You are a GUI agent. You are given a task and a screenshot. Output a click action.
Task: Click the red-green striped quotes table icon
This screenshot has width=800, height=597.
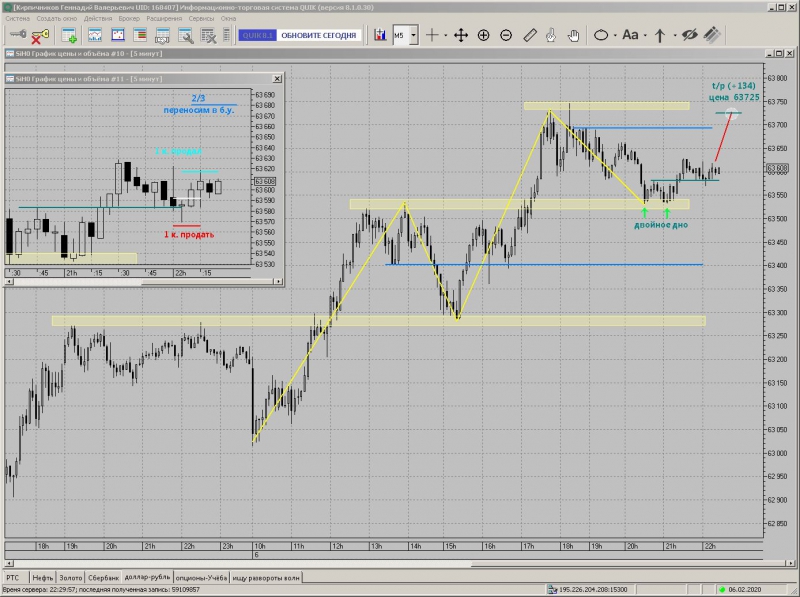coord(140,35)
